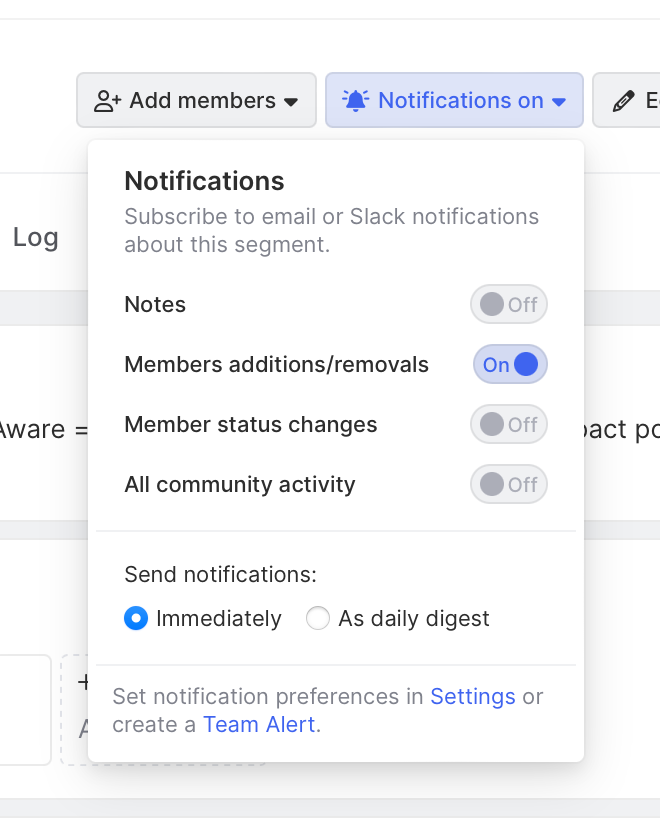Collapse the Notifications on dropdown caret
This screenshot has height=818, width=660.
(x=559, y=102)
